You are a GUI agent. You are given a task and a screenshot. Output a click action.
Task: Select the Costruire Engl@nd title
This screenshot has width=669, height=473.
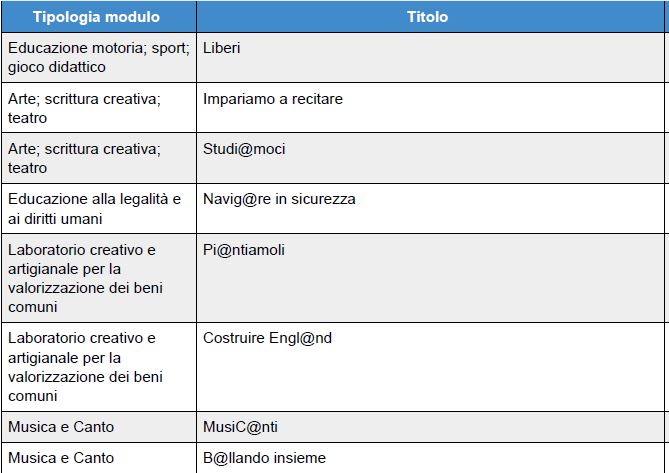(267, 338)
